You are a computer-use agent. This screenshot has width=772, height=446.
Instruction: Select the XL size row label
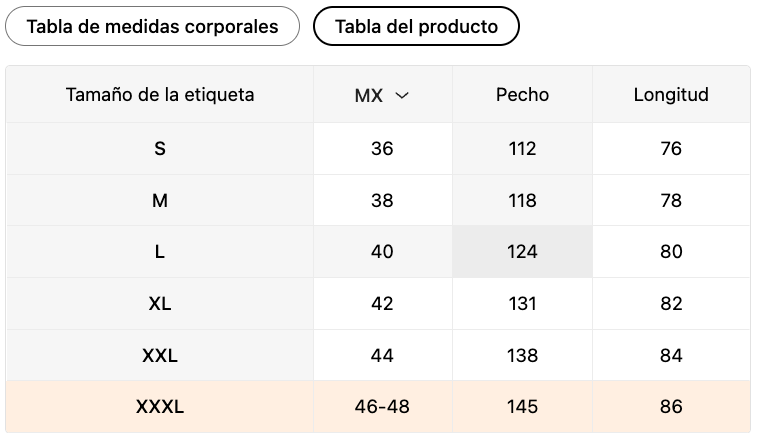click(160, 304)
